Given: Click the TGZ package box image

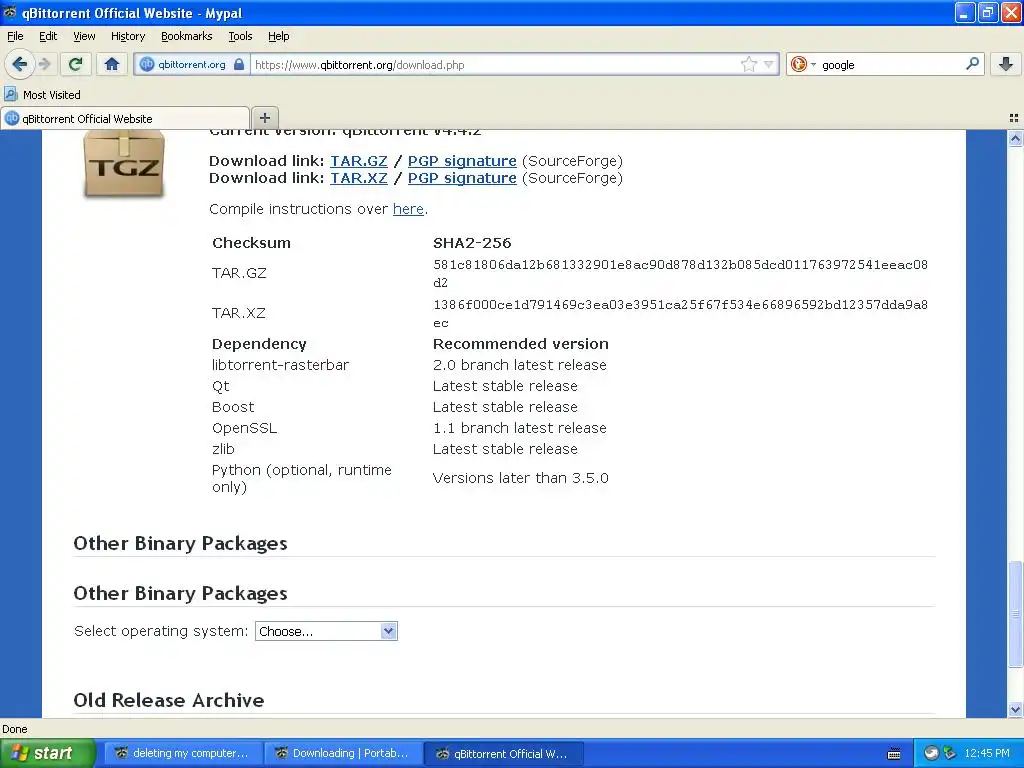Looking at the screenshot, I should pos(123,164).
